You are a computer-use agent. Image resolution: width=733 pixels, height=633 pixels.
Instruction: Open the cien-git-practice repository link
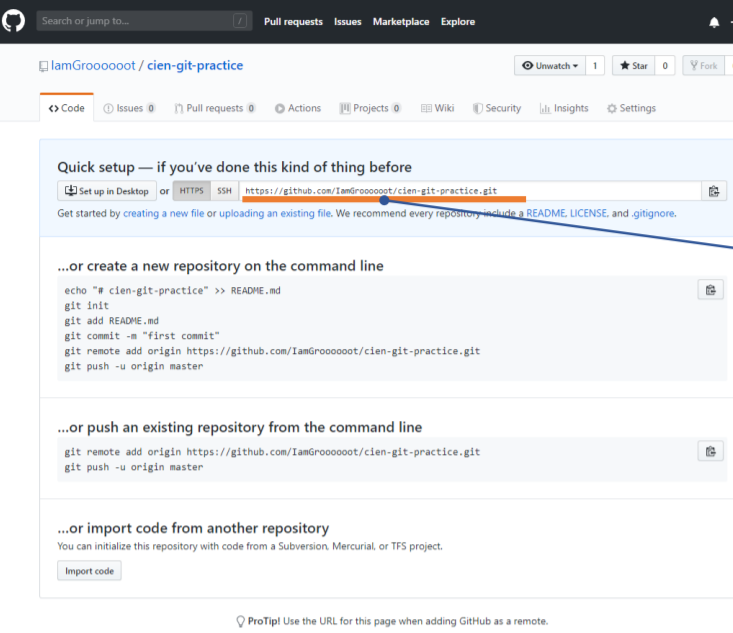tap(195, 65)
